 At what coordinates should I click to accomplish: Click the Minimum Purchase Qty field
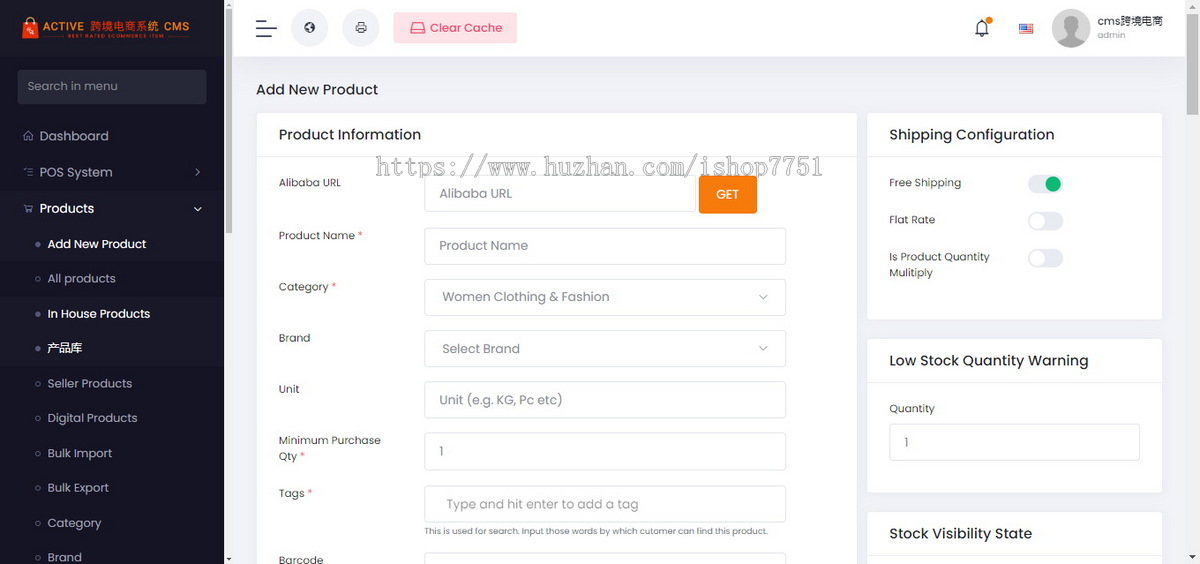(x=605, y=451)
